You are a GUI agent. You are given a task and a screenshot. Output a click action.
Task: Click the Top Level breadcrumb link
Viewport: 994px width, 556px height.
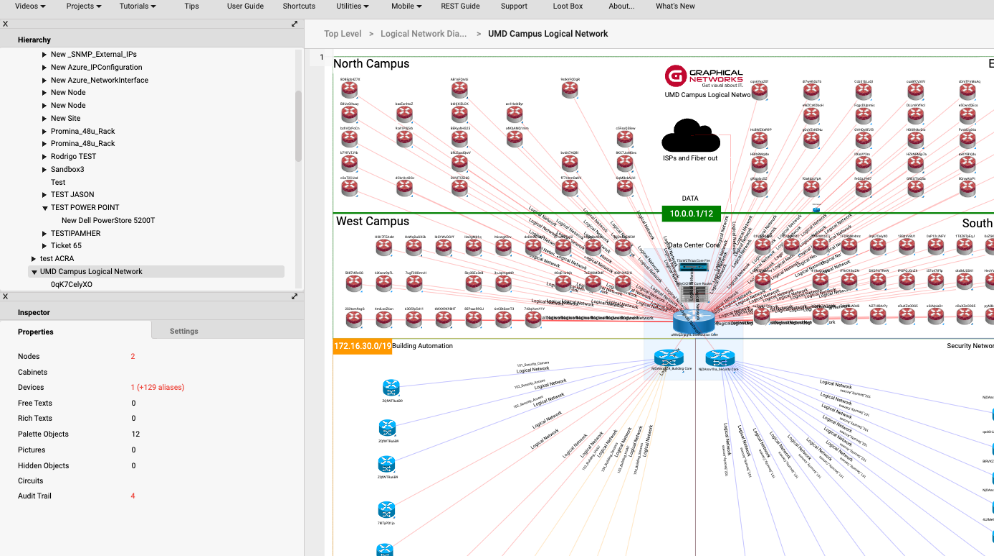(x=343, y=34)
